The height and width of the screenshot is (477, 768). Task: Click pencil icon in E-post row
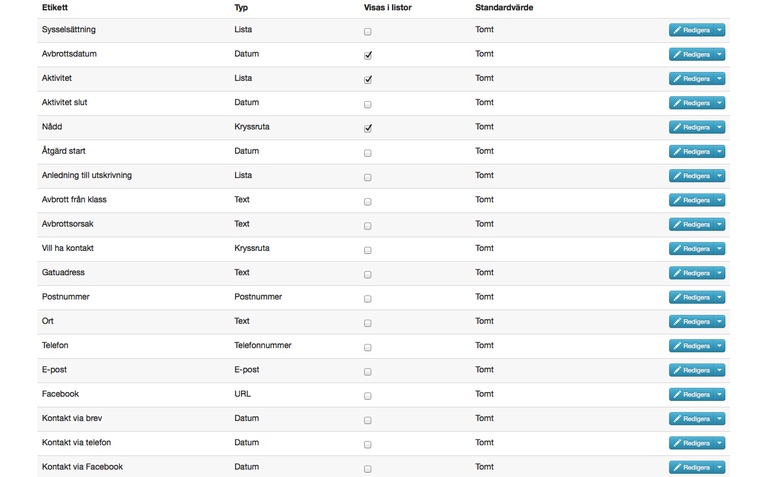click(677, 370)
